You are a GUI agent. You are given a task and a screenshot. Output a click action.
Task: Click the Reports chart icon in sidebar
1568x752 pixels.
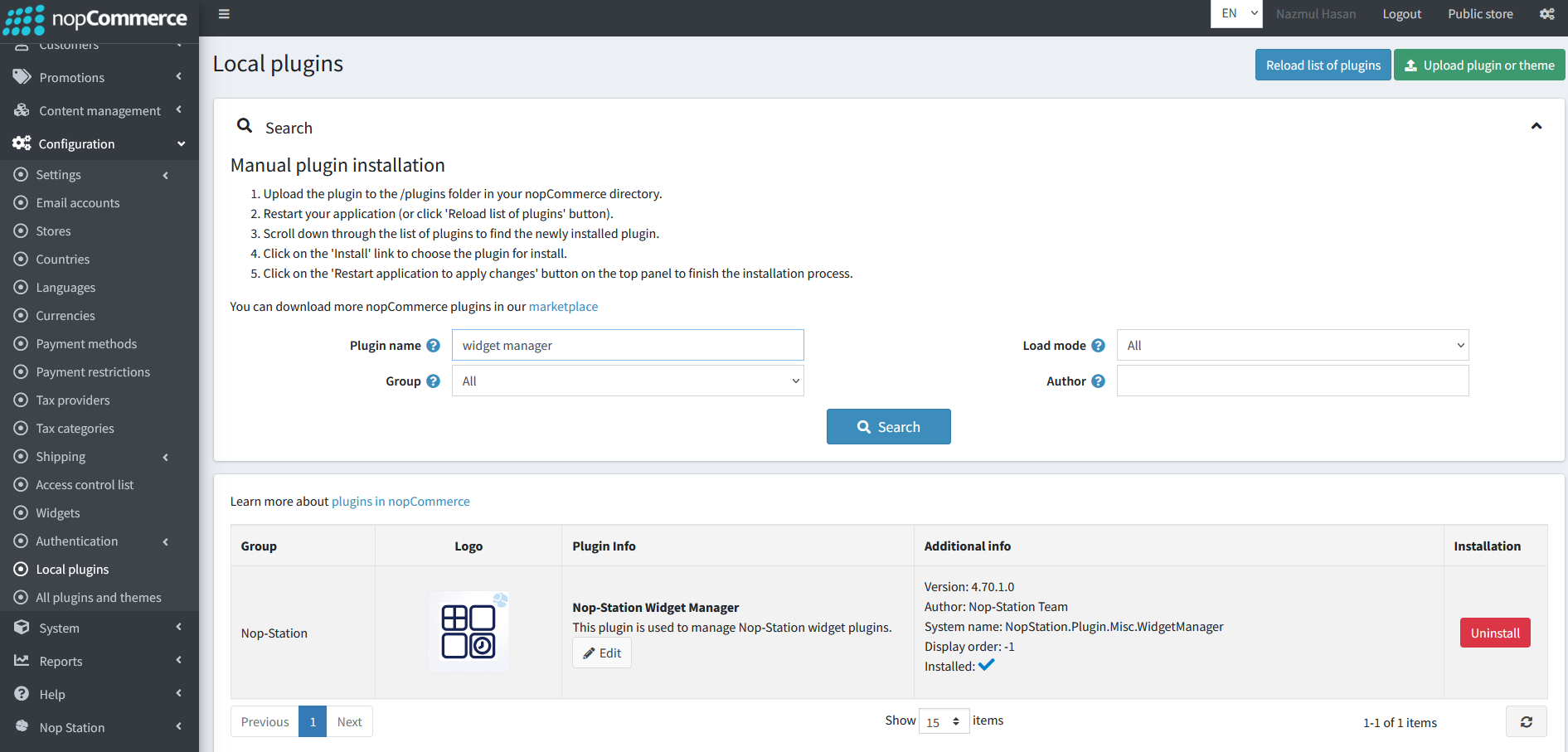(x=22, y=661)
